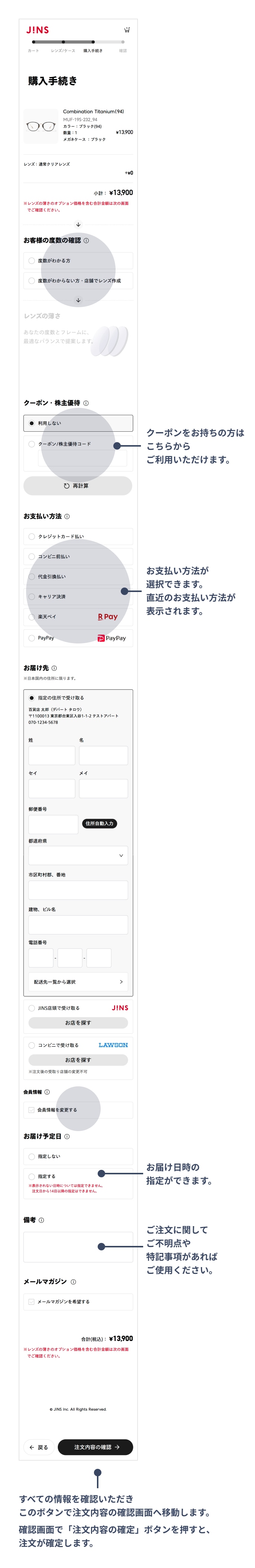Open the 都道府県 prefecture dropdown
255x1568 pixels.
tap(78, 855)
